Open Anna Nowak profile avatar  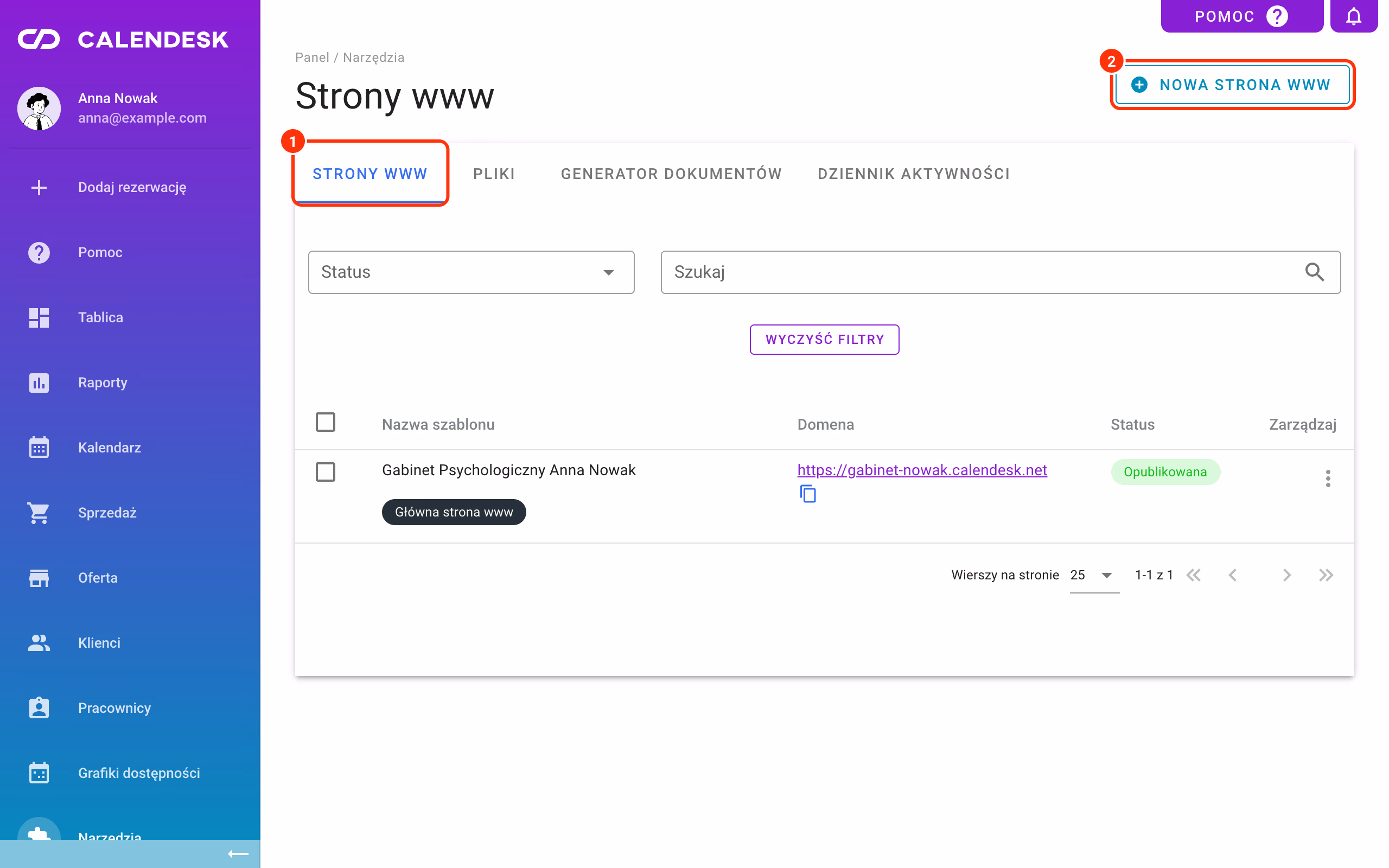coord(39,108)
